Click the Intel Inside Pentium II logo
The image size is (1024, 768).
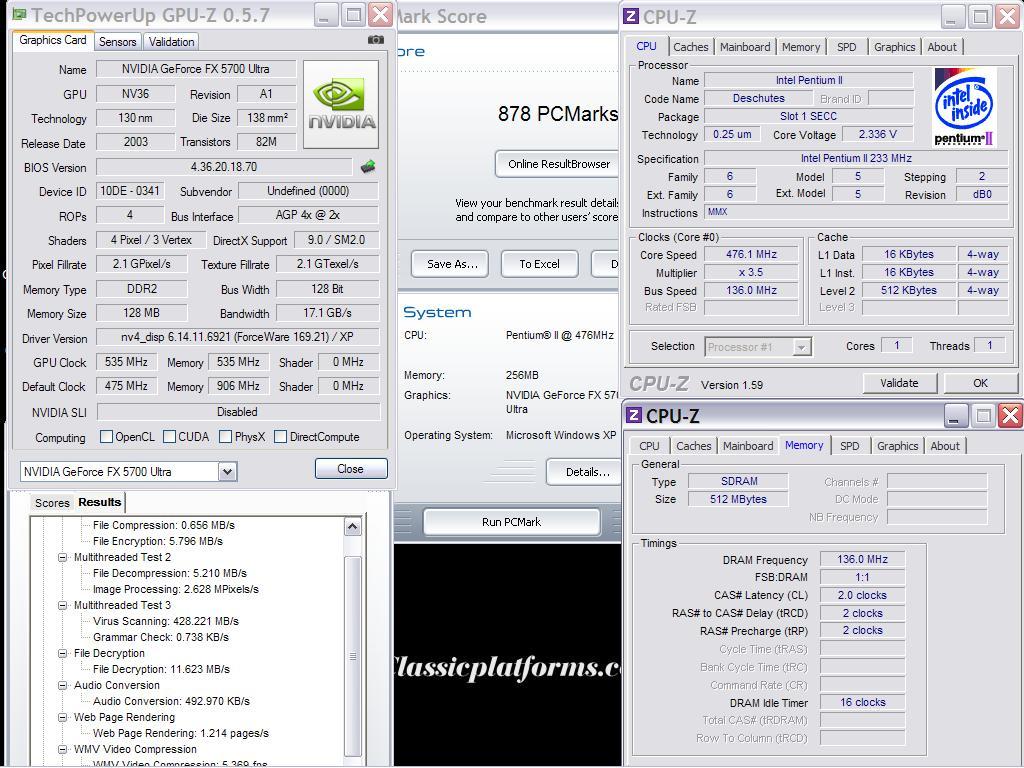(x=963, y=106)
